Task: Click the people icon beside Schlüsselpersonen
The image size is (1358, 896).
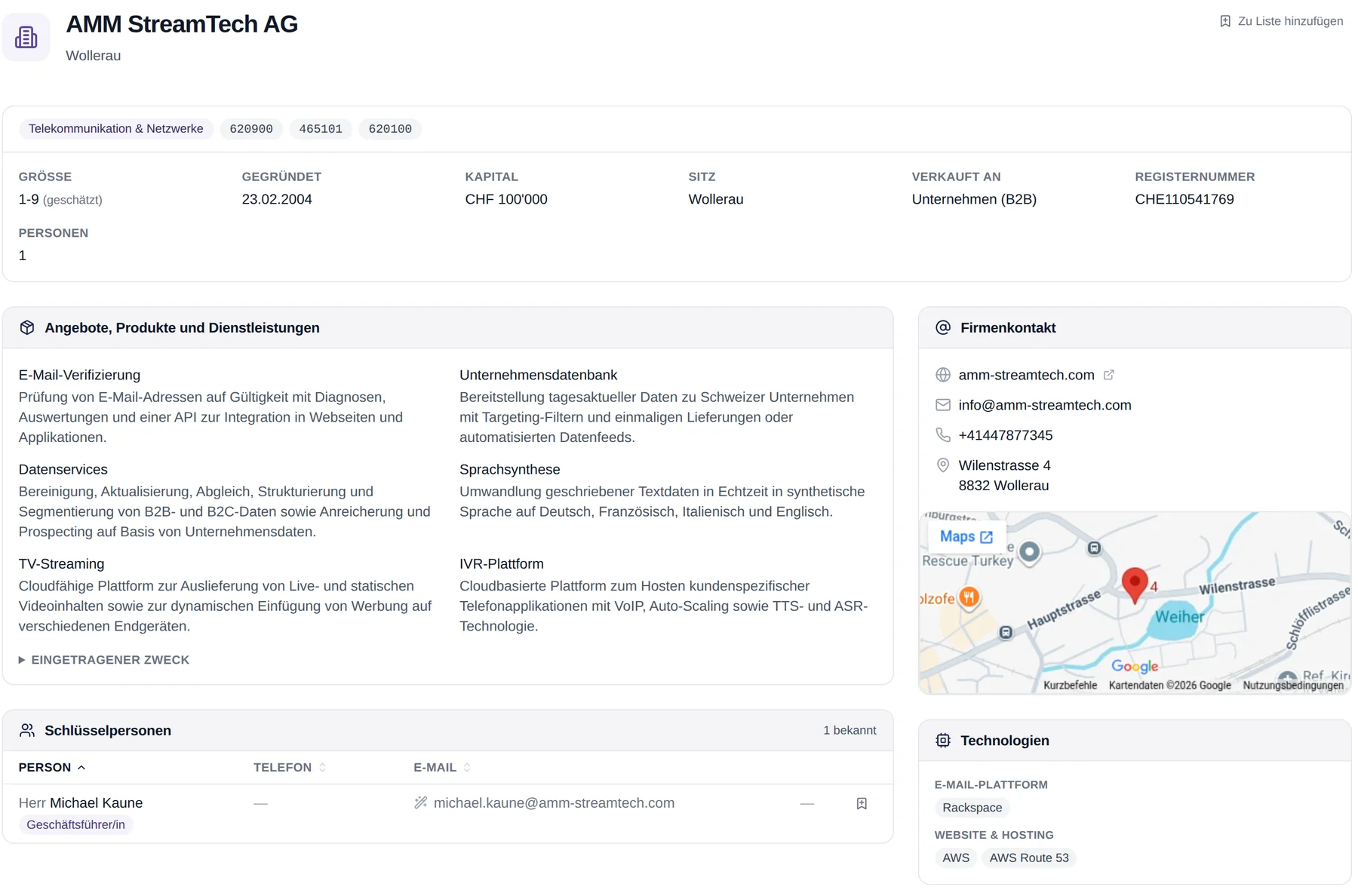Action: pos(27,730)
